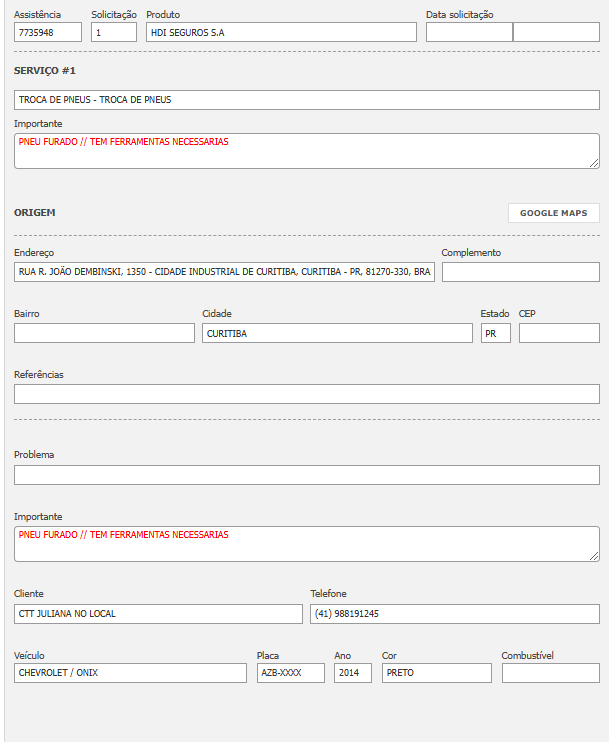Click the empty CEP field
Image resolution: width=609 pixels, height=742 pixels.
click(559, 333)
